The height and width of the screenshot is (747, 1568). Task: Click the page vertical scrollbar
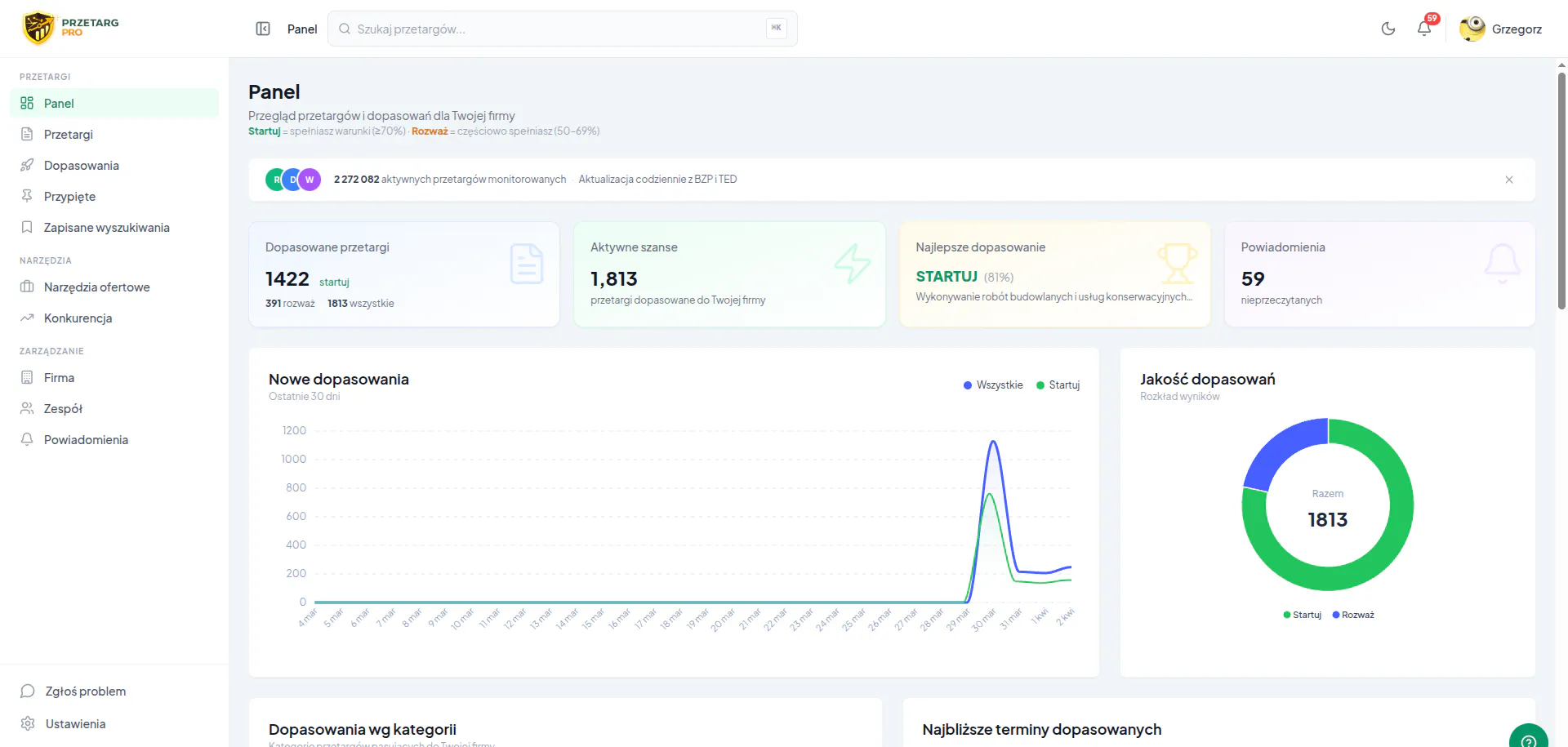click(x=1561, y=191)
